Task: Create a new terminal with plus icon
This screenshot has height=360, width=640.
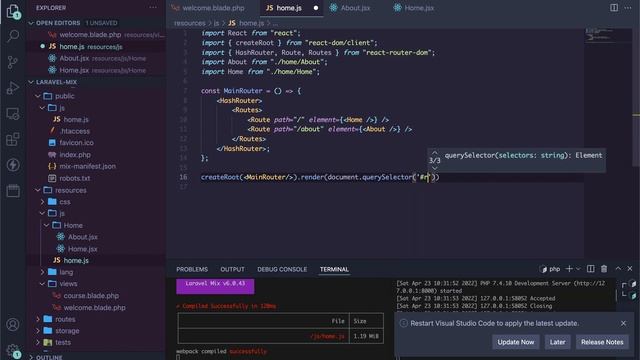Action: click(x=569, y=269)
